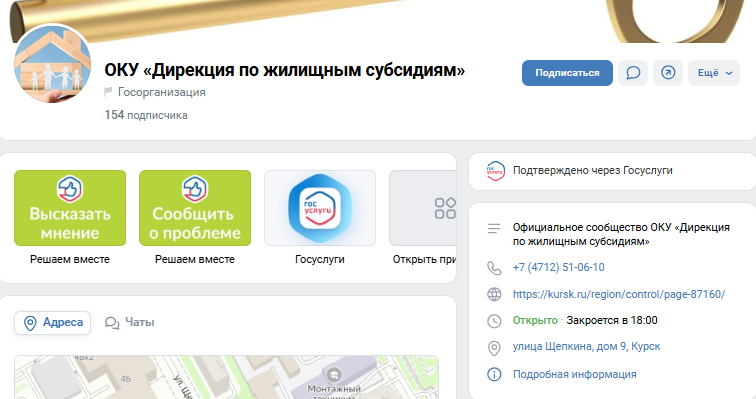Click the map preview
Viewport: 756px width, 399px height.
coord(226,377)
